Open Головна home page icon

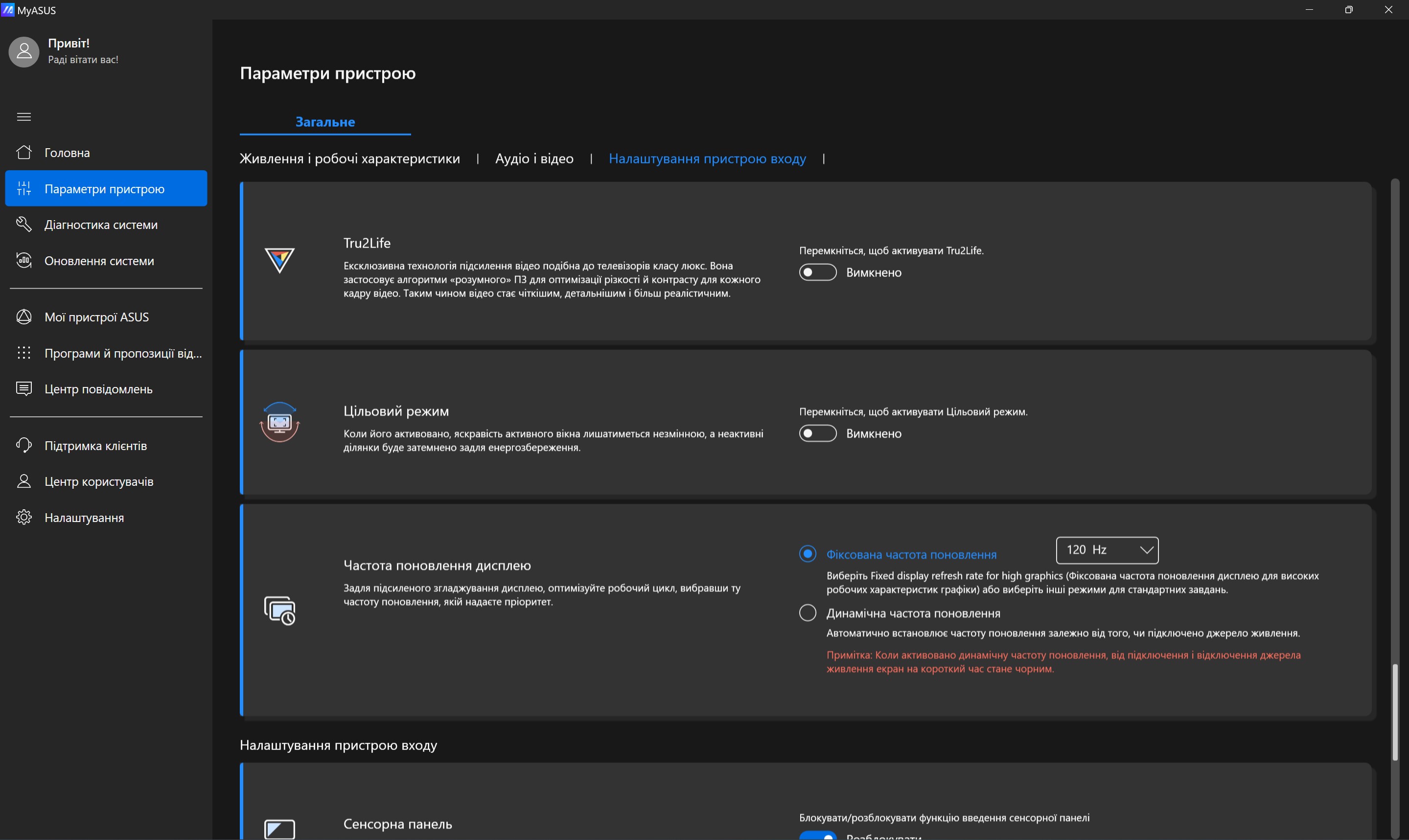[24, 152]
